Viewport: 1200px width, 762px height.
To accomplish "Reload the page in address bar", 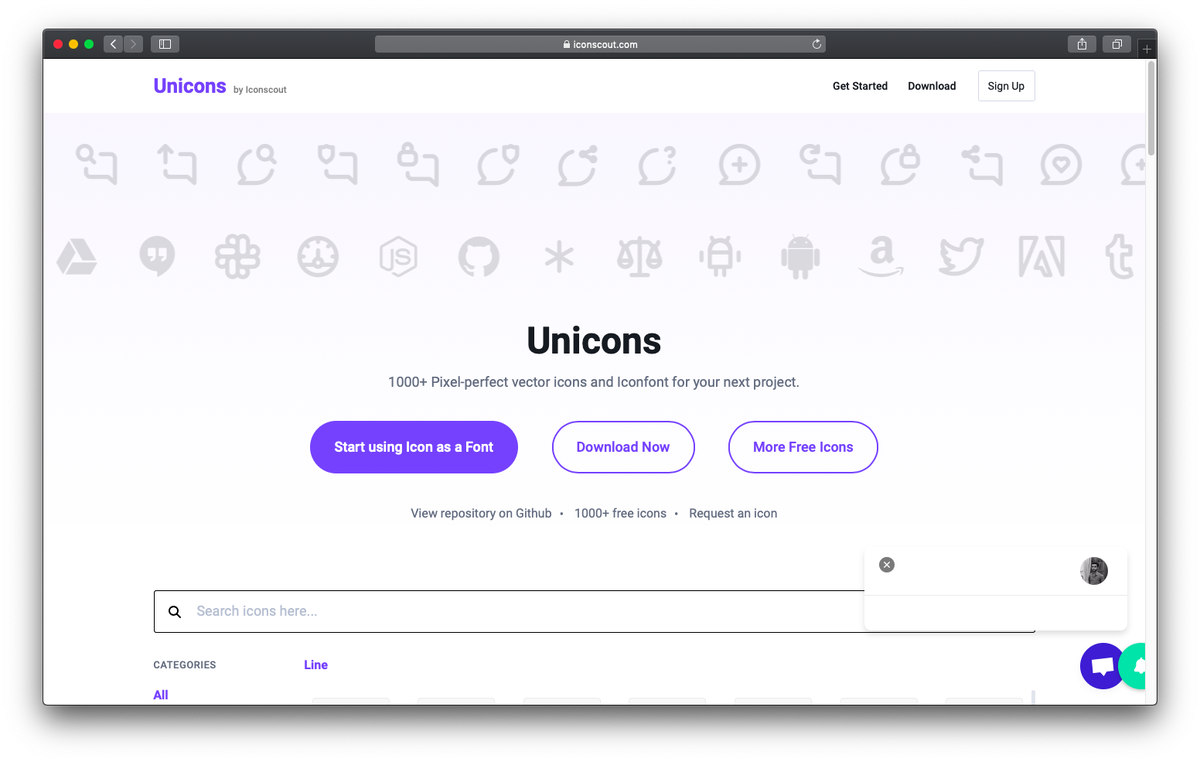I will click(x=816, y=44).
